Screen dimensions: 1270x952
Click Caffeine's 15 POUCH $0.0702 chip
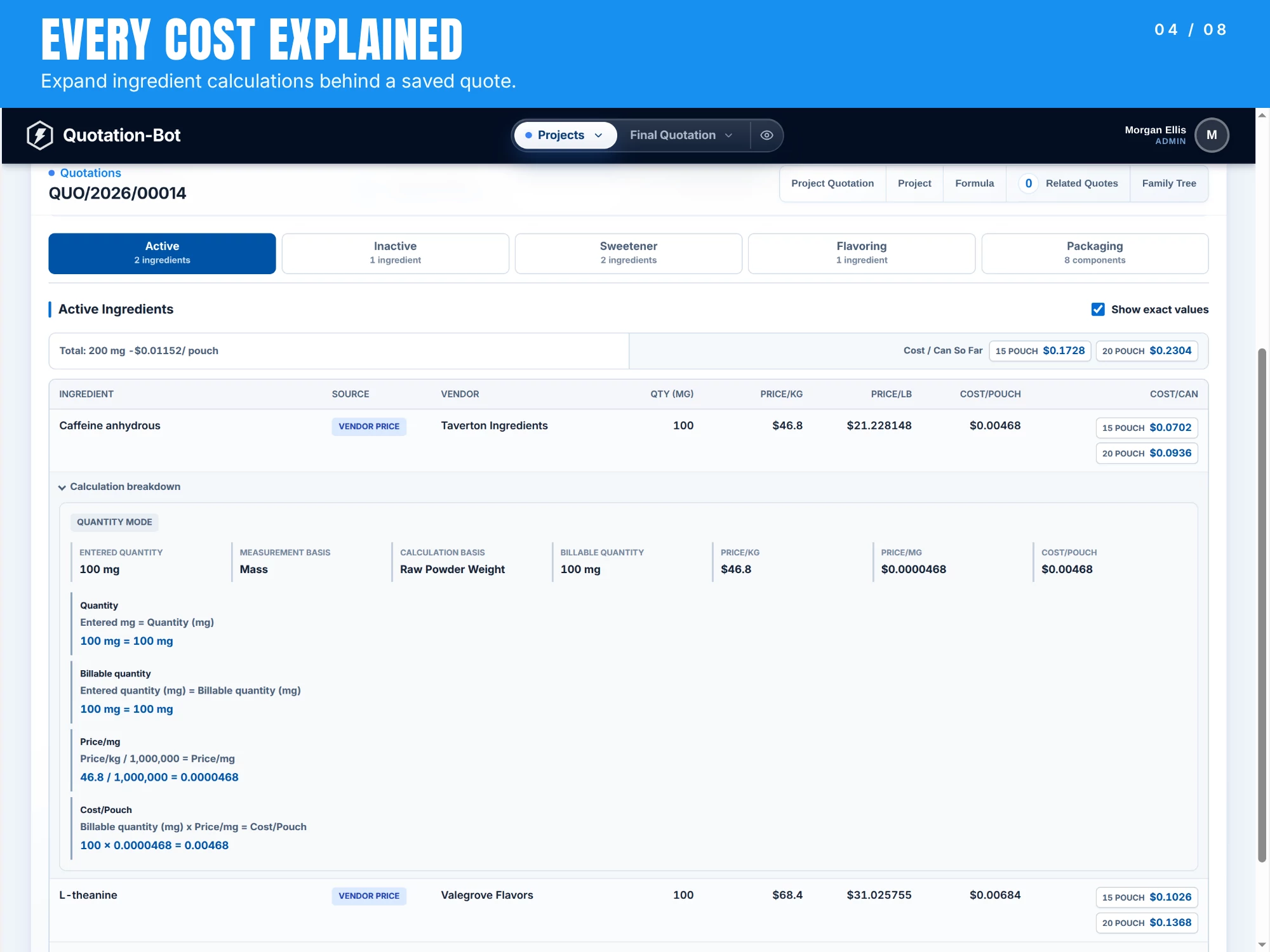point(1147,428)
